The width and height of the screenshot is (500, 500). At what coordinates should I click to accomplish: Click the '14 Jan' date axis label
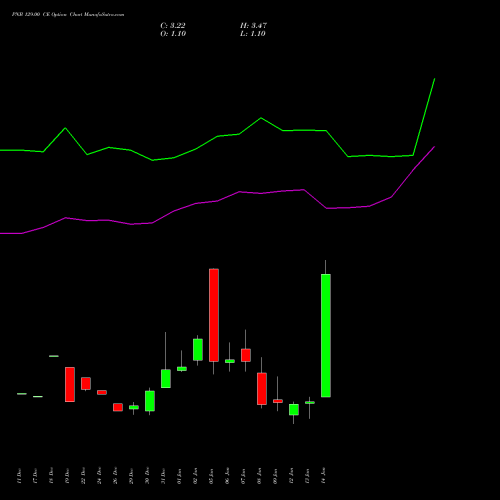323,476
